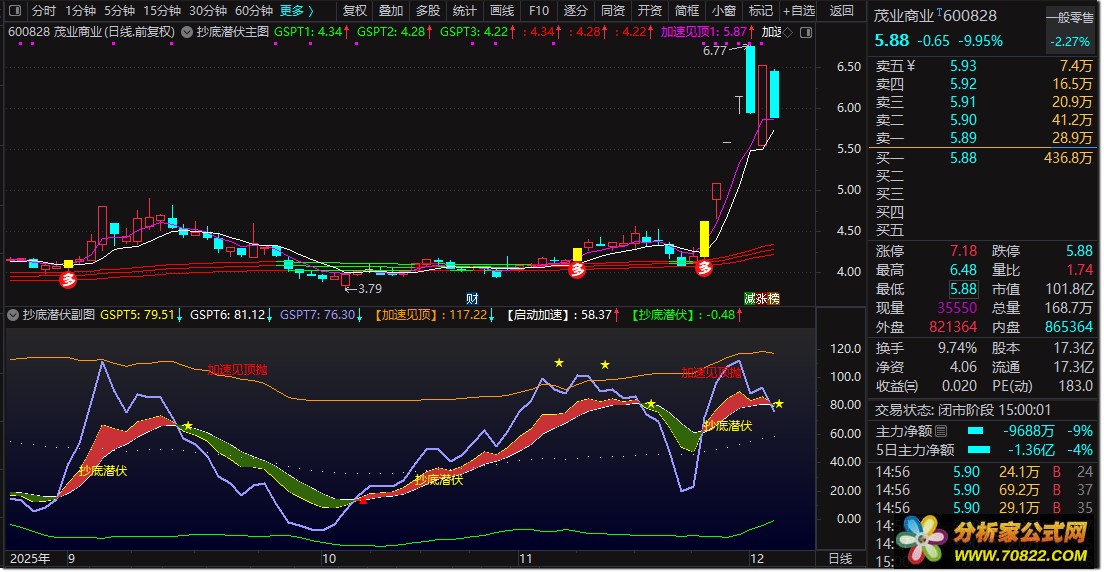Select 卖五 order row price 5.93
The height and width of the screenshot is (572, 1104).
pyautogui.click(x=962, y=66)
